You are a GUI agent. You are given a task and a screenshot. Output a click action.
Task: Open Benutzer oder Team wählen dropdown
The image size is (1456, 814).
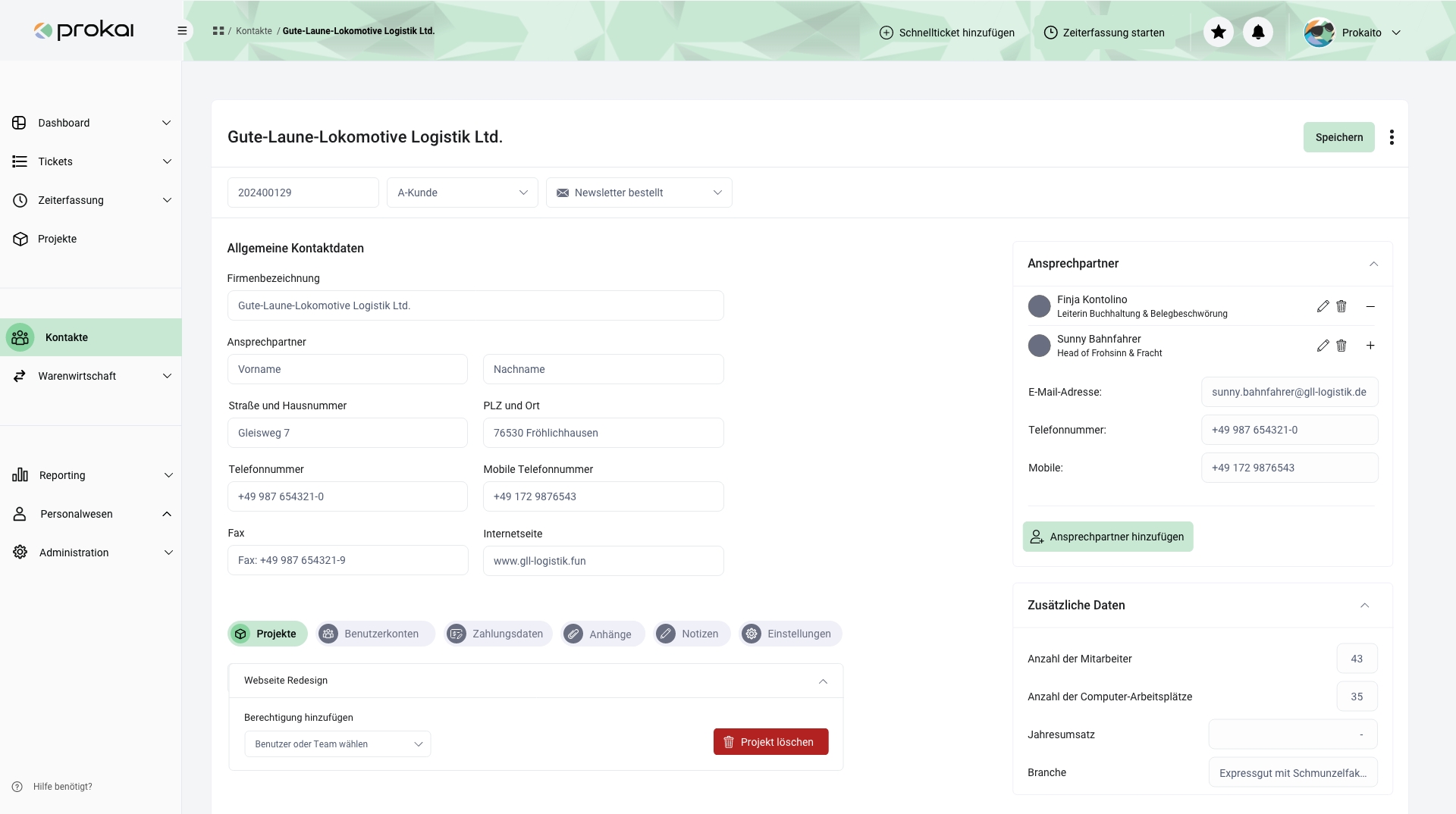point(337,744)
